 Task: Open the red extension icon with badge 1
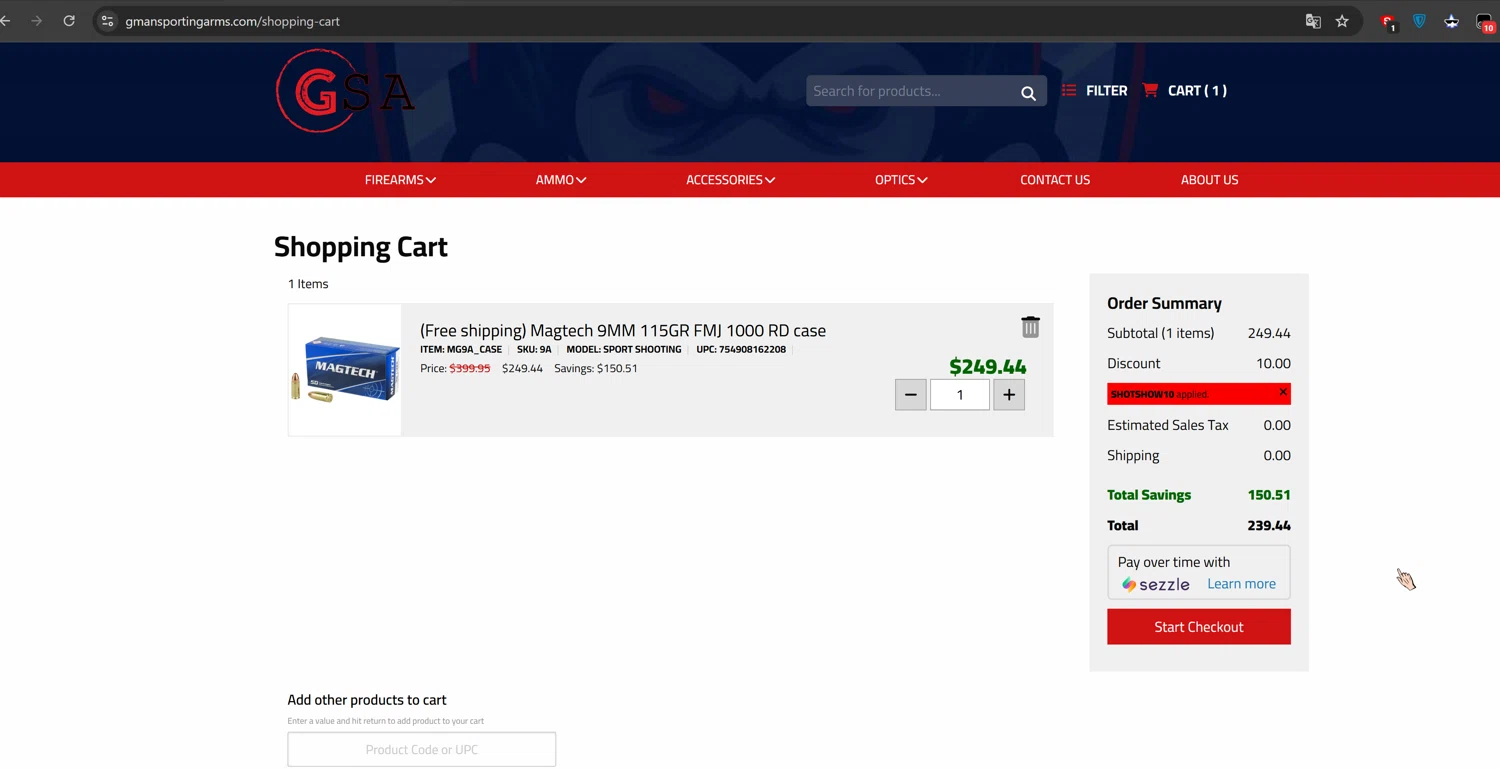pyautogui.click(x=1388, y=22)
